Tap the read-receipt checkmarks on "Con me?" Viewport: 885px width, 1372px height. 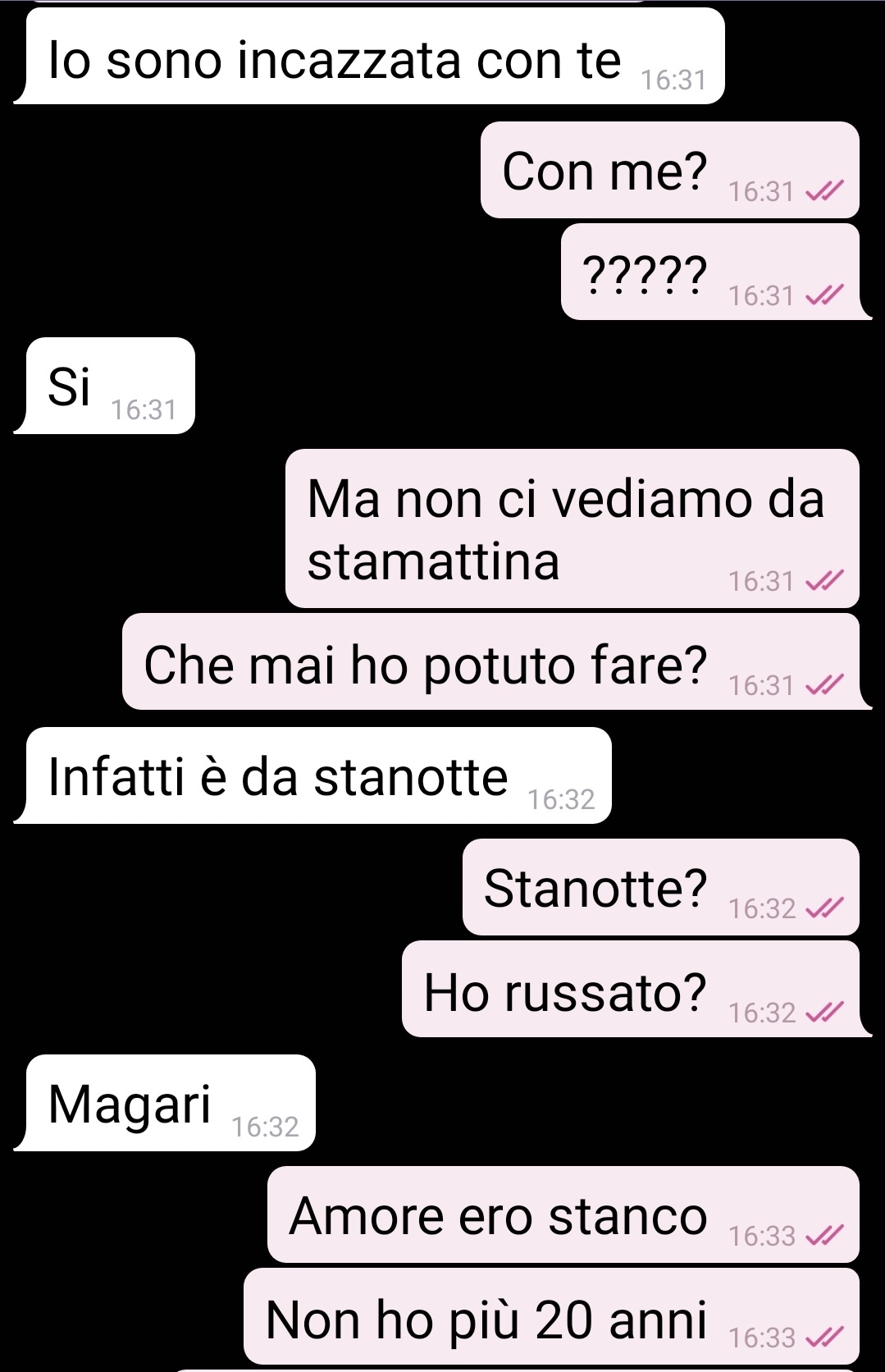pyautogui.click(x=824, y=191)
